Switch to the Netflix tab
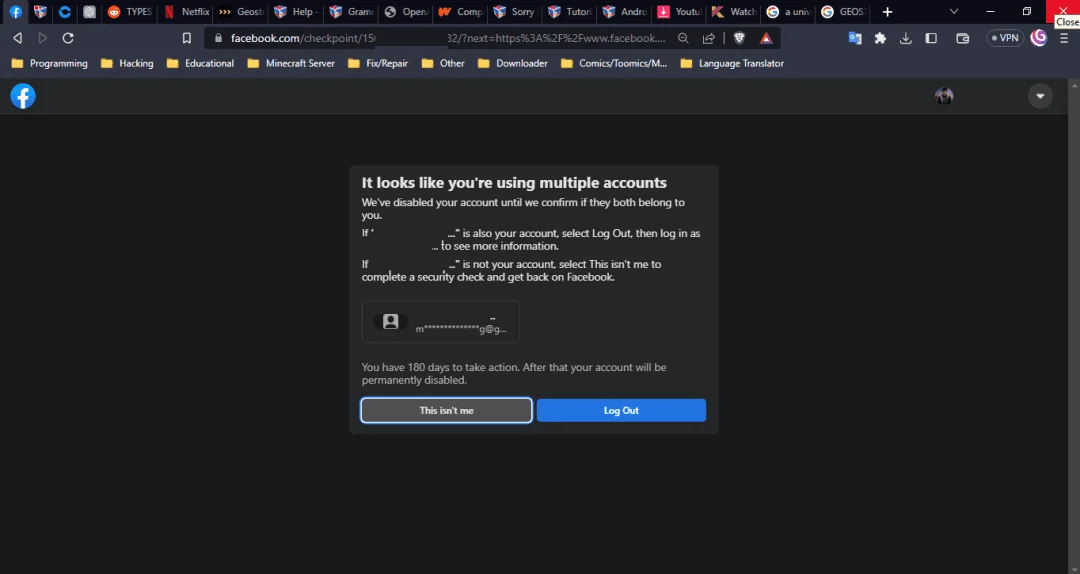 [x=186, y=12]
